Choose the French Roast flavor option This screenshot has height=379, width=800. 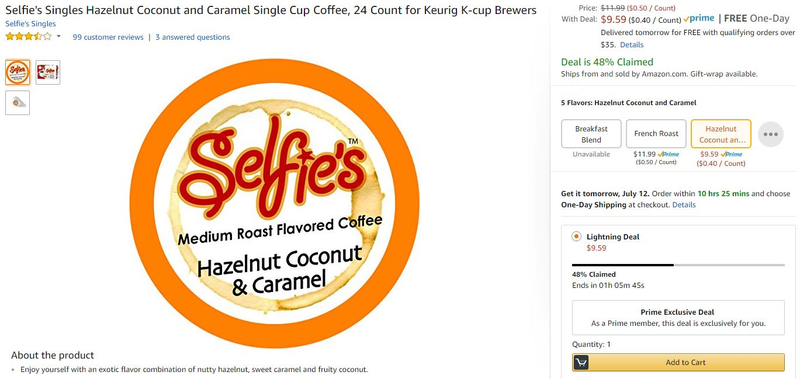click(x=656, y=134)
